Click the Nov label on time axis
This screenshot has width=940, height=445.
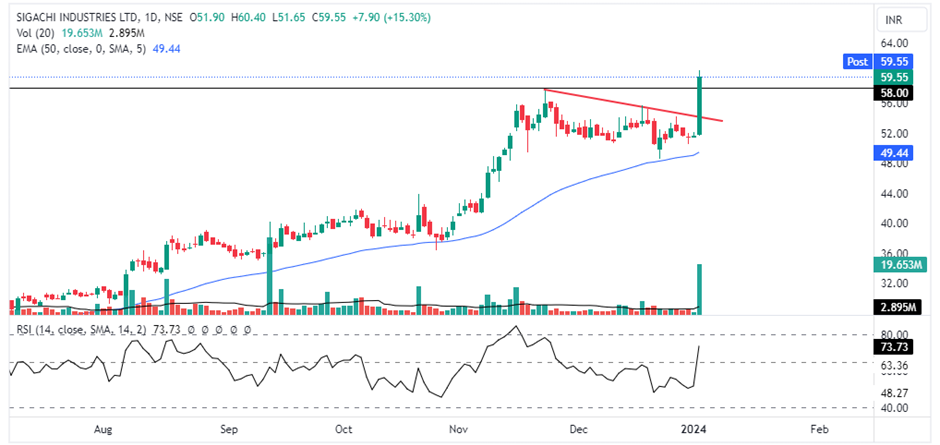pos(460,428)
